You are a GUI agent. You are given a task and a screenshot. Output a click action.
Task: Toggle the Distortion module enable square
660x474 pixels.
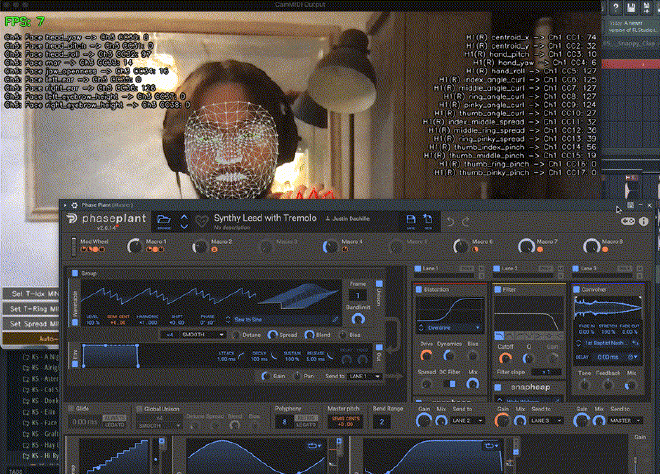pyautogui.click(x=419, y=290)
